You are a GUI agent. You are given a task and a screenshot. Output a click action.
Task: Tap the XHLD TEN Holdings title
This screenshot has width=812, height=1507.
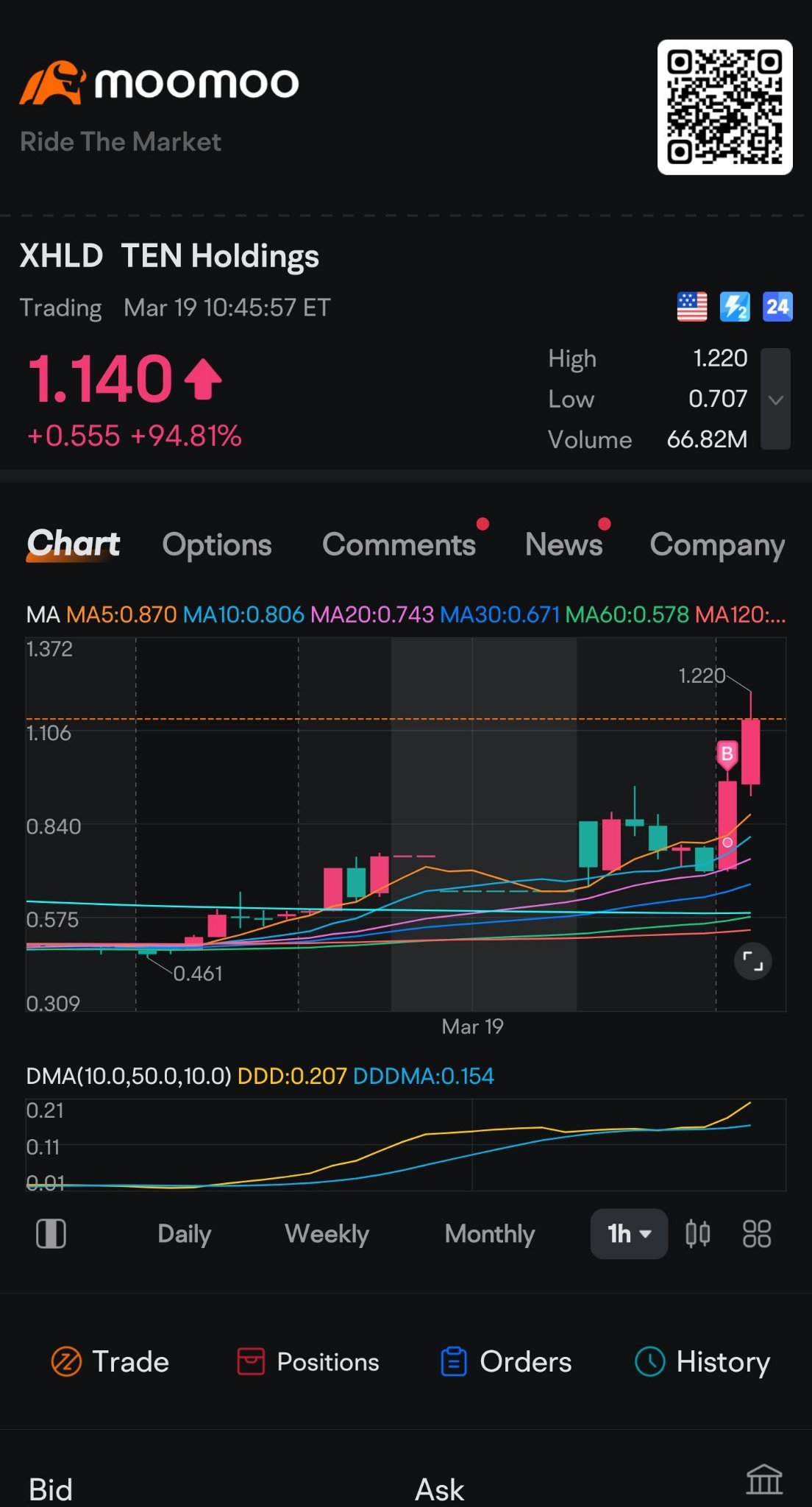[x=169, y=256]
